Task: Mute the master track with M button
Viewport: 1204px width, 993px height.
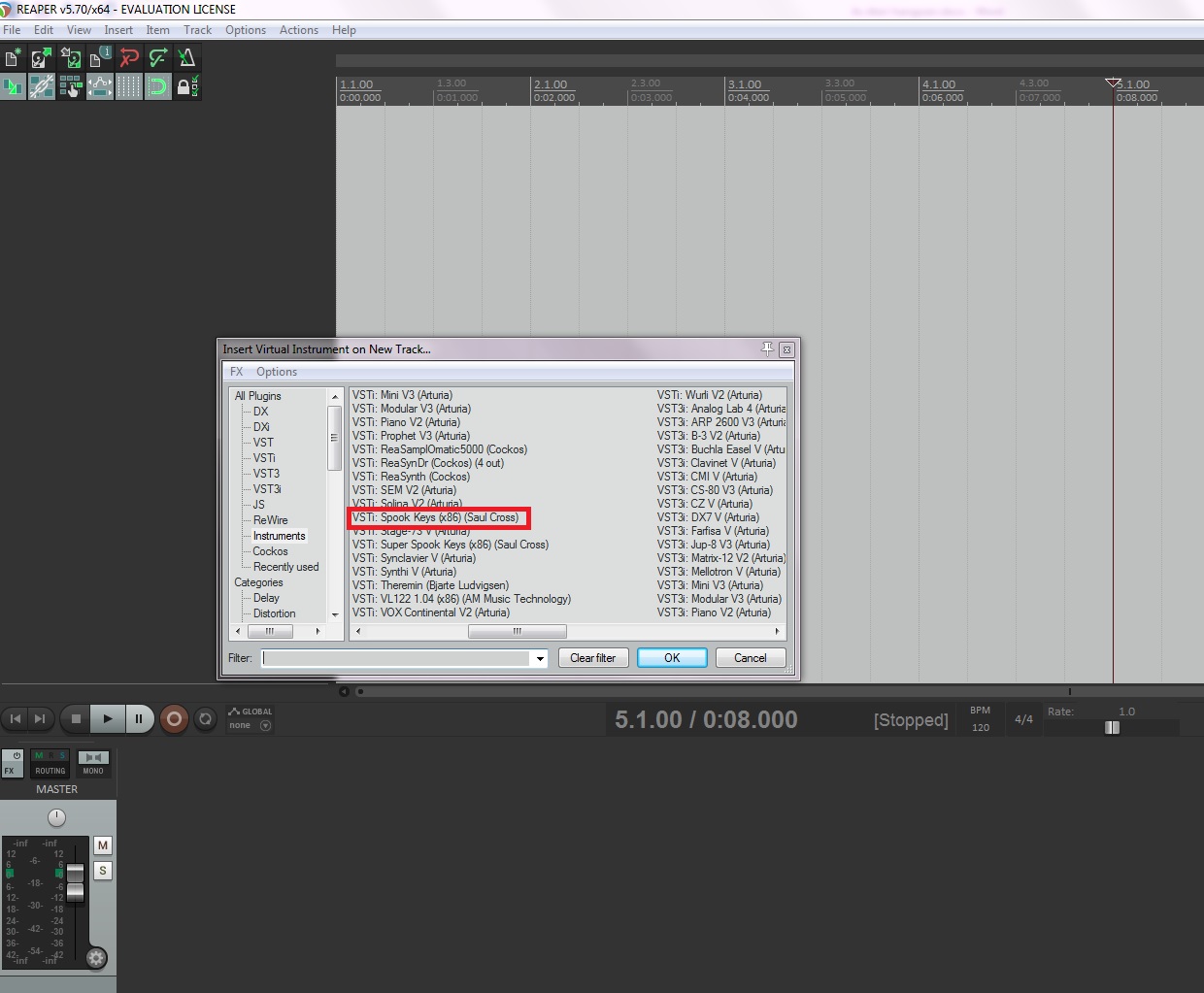Action: tap(102, 845)
